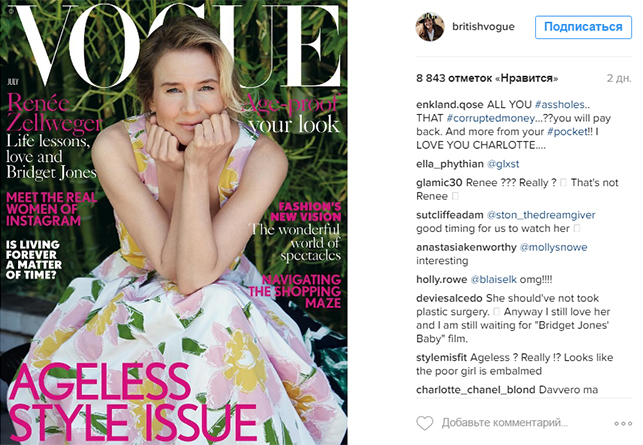Open commenter glamic30 profile
The width and height of the screenshot is (643, 445).
coord(439,183)
